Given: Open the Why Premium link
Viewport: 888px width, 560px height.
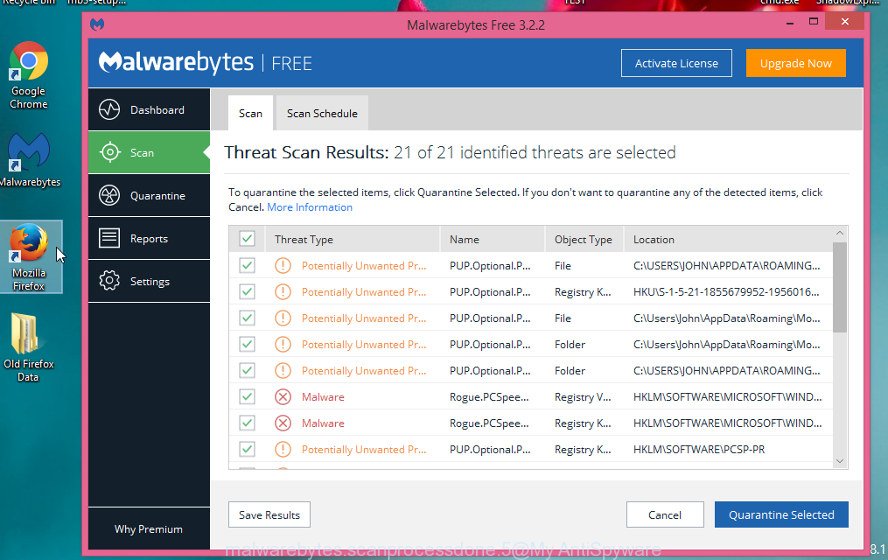Looking at the screenshot, I should tap(148, 529).
